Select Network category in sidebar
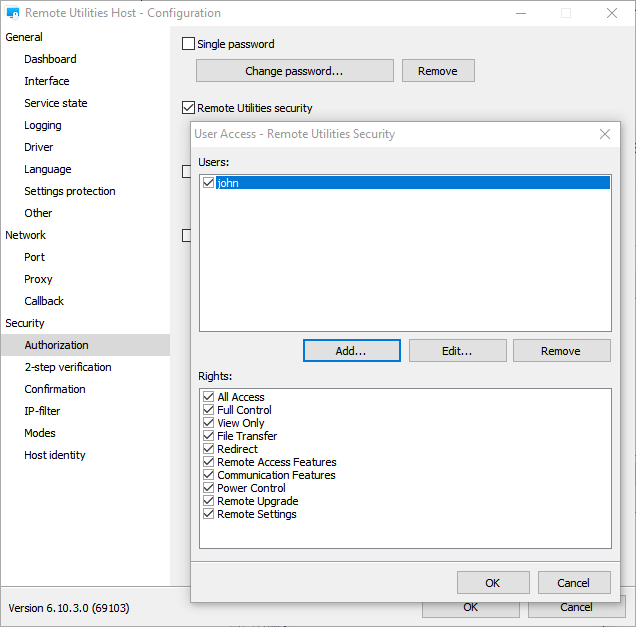636x627 pixels. (25, 235)
